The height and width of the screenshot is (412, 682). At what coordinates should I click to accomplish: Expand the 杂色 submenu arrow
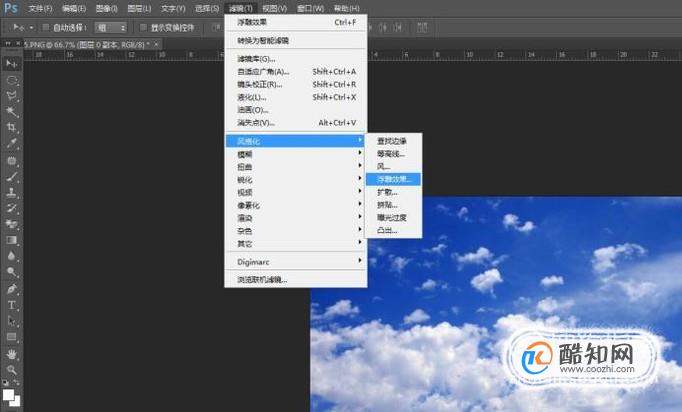(360, 230)
